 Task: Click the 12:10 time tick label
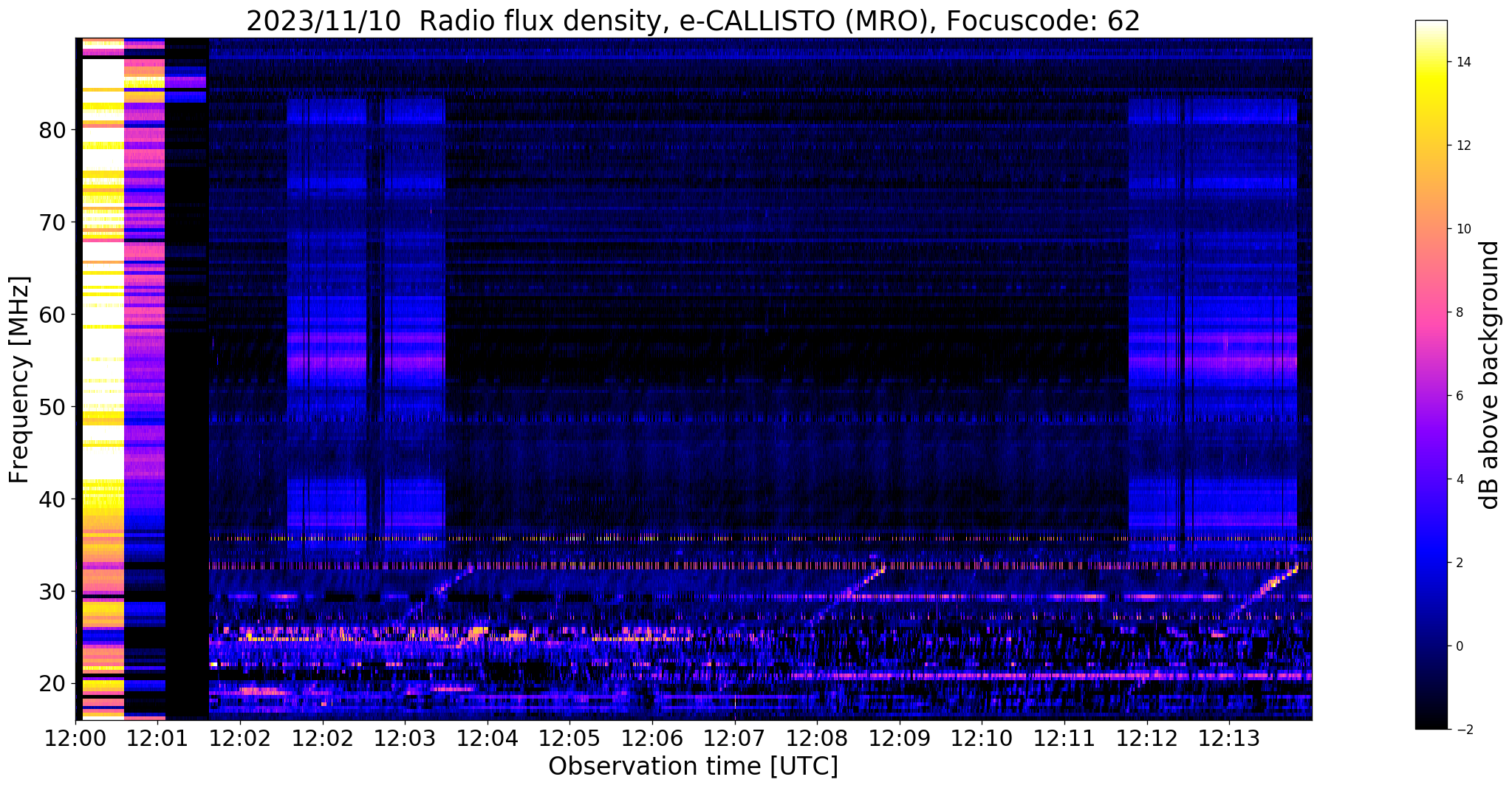pos(982,737)
